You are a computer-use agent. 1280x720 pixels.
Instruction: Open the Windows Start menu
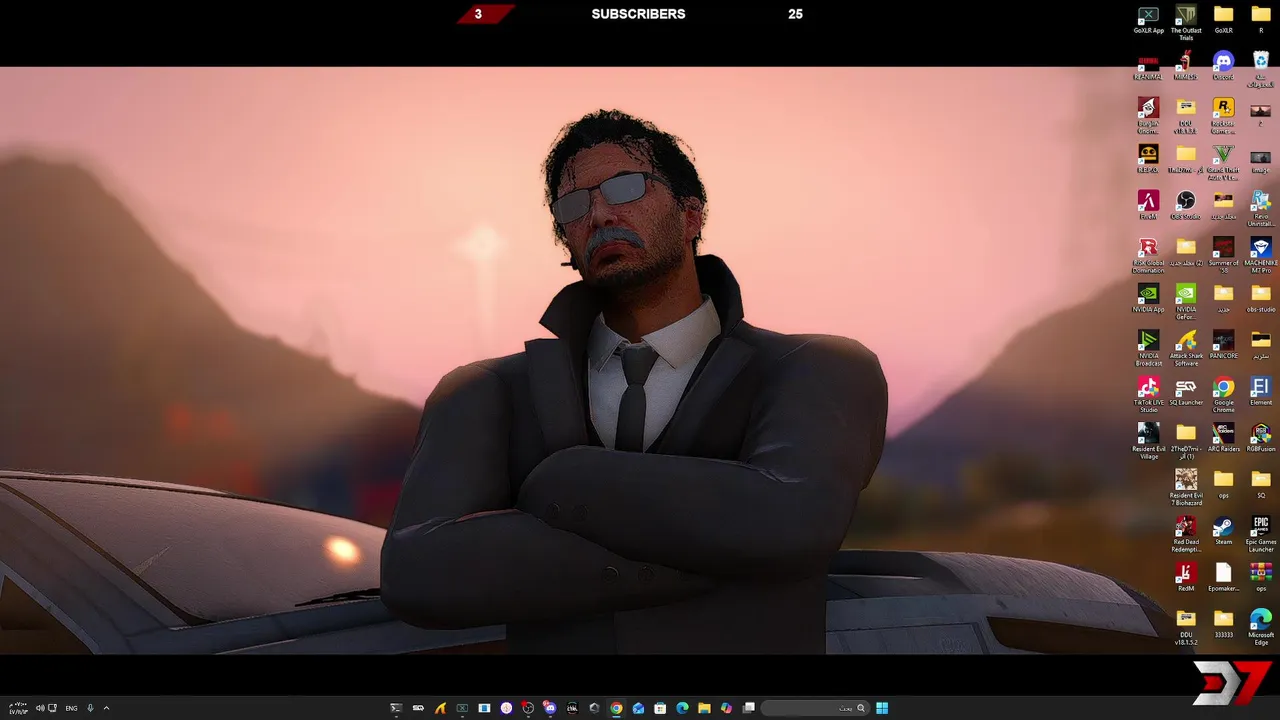pyautogui.click(x=882, y=708)
